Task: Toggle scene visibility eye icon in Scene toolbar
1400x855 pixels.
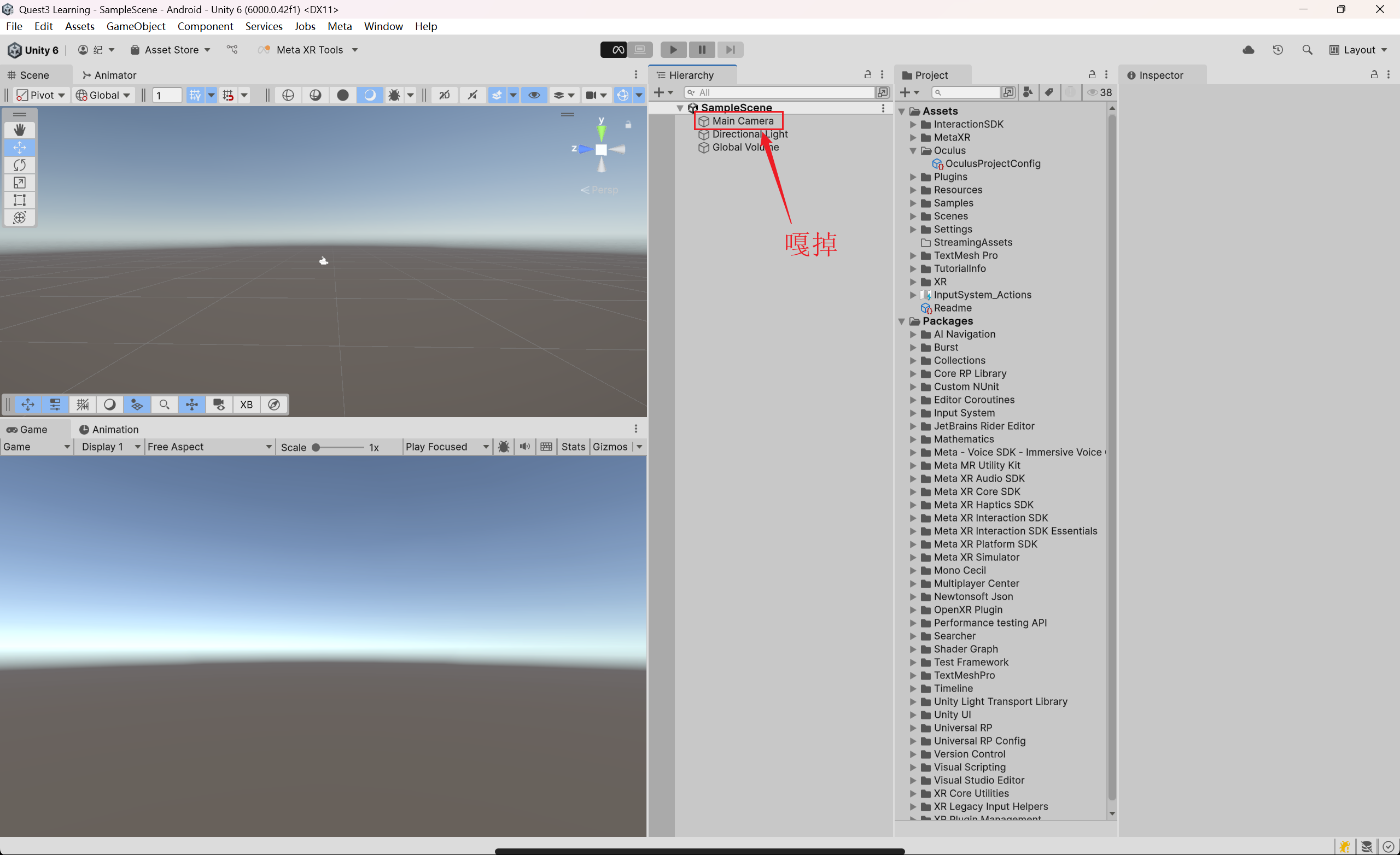Action: [534, 95]
